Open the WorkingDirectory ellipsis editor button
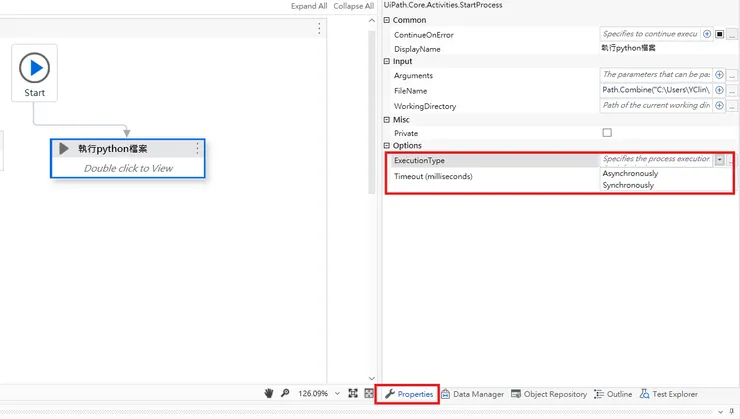 pos(732,106)
